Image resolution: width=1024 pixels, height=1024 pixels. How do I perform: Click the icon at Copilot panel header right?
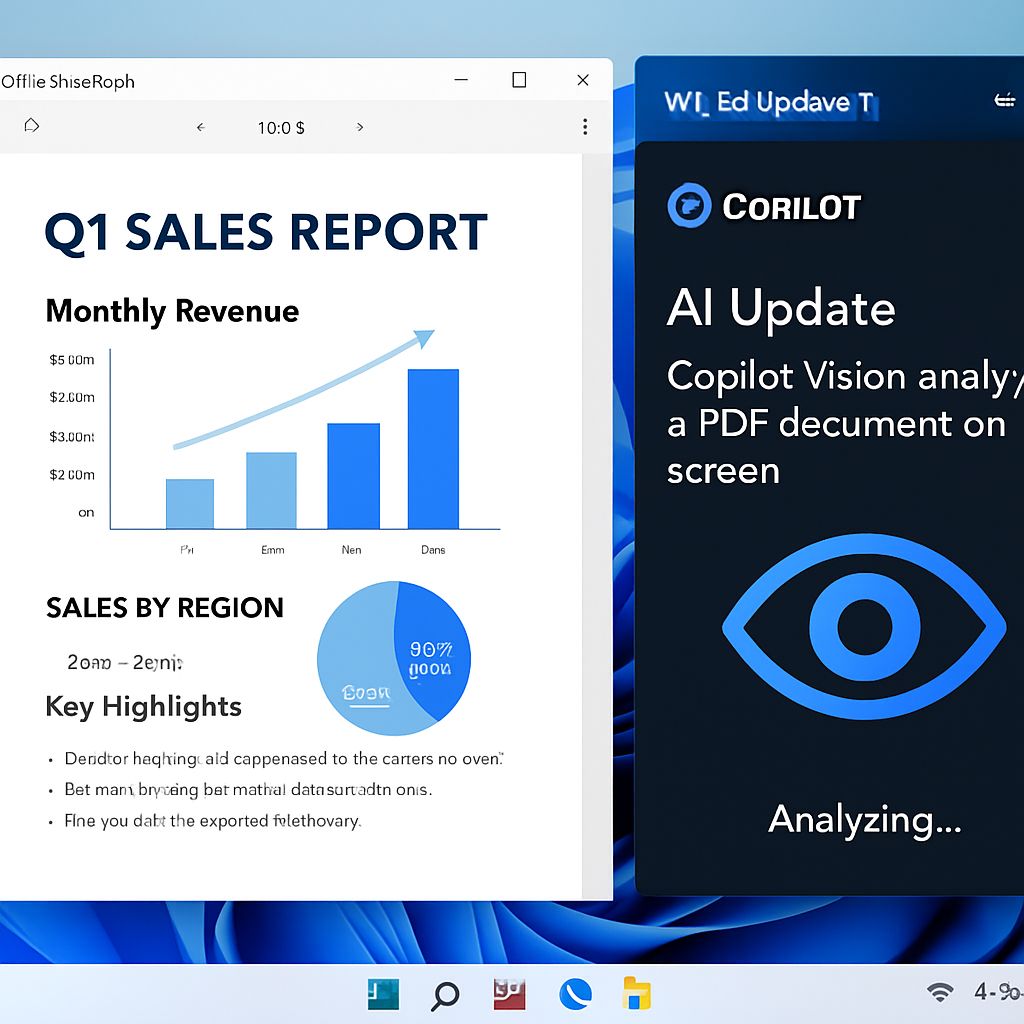(1004, 101)
